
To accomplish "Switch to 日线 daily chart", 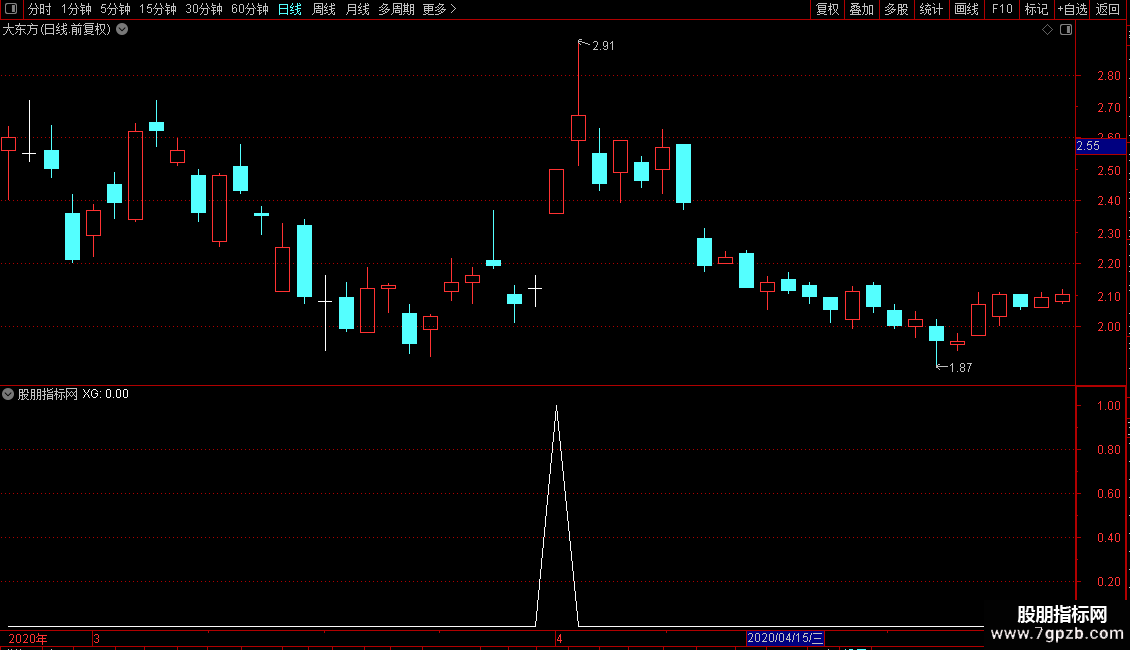I will pyautogui.click(x=290, y=9).
